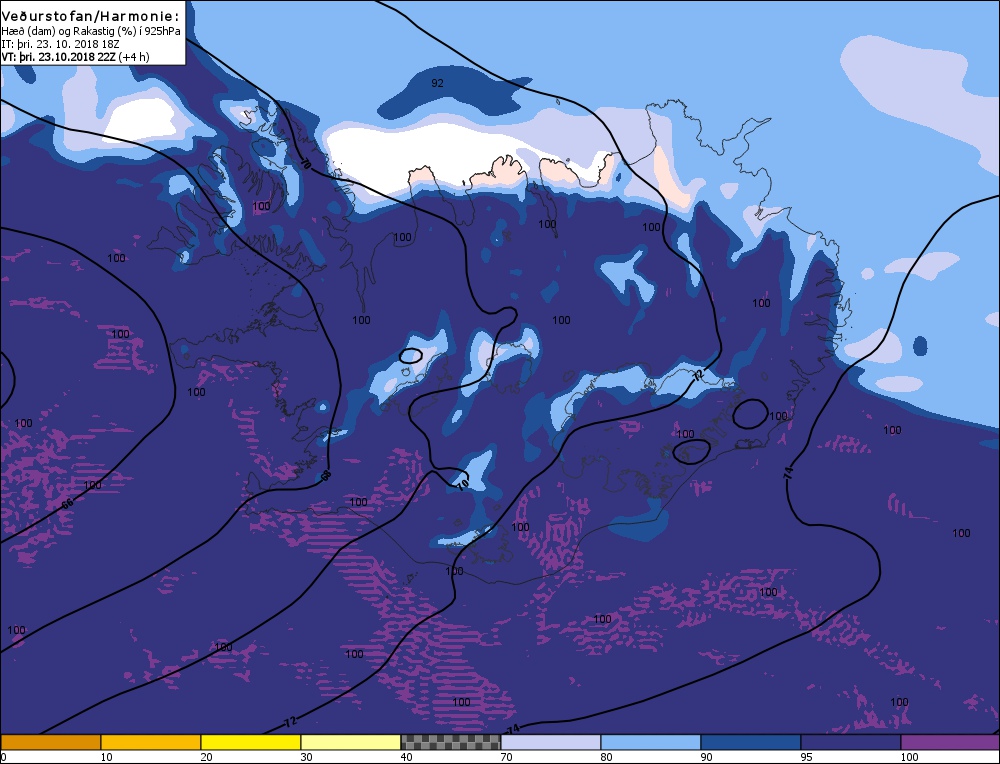Click the checkered 40–70 legend swatch

450,742
